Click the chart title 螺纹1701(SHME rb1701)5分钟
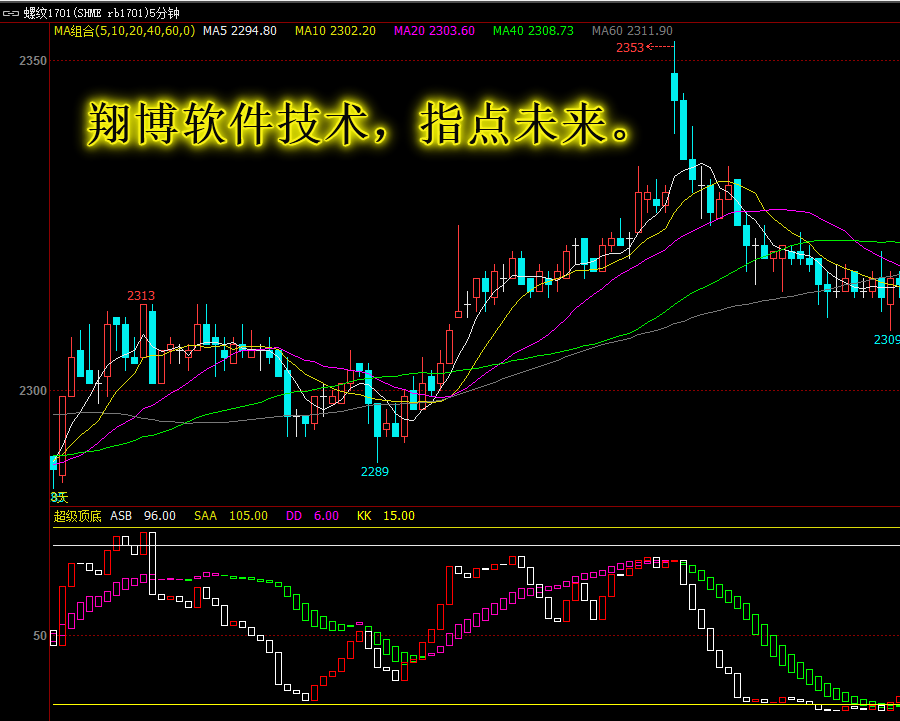The image size is (900, 721). tap(100, 13)
